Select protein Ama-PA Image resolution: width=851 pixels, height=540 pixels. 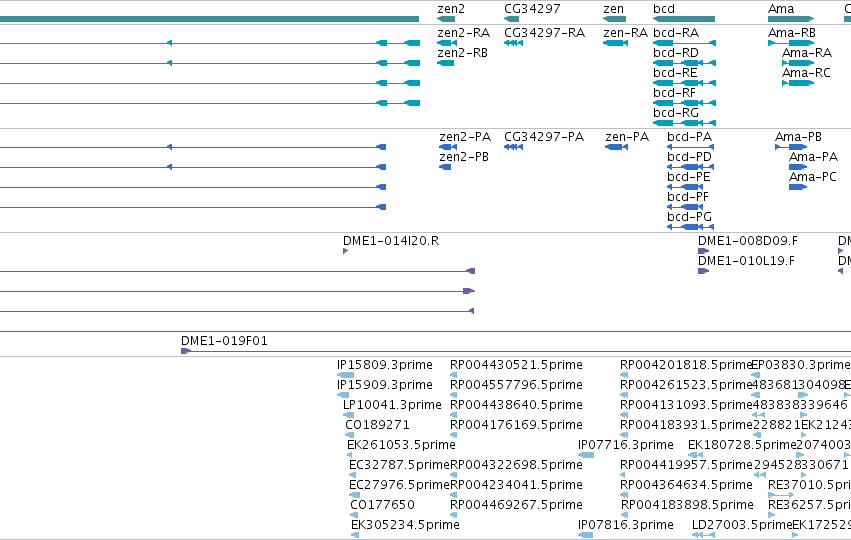(x=798, y=167)
